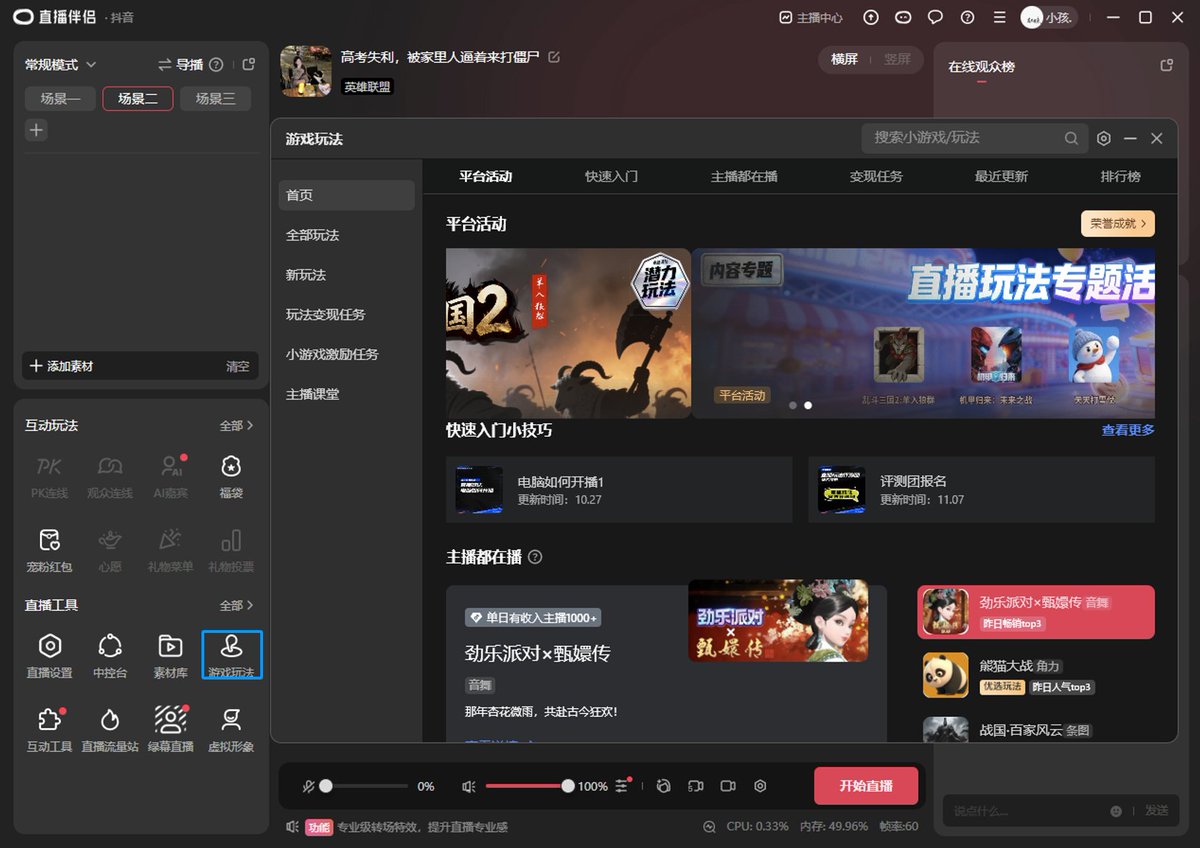Viewport: 1200px width, 848px height.
Task: Go to the first carousel dot
Action: point(793,405)
